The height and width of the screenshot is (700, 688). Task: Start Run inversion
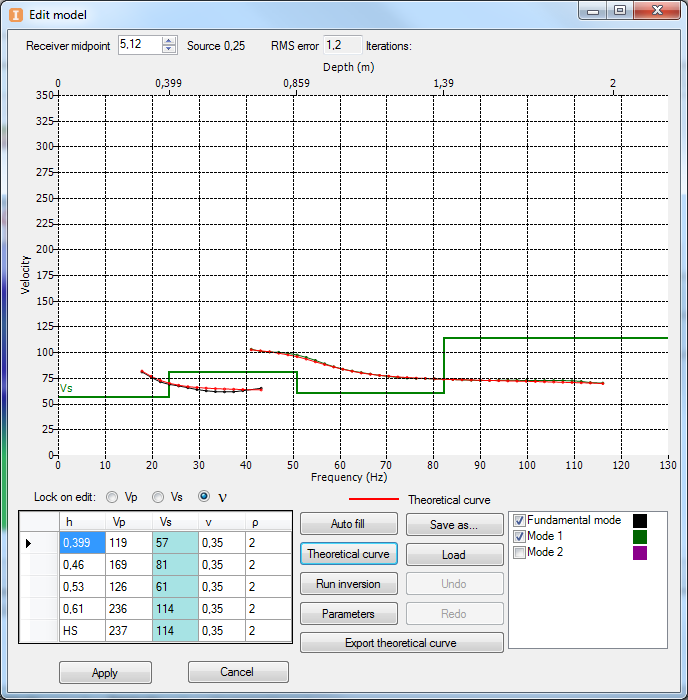point(349,584)
